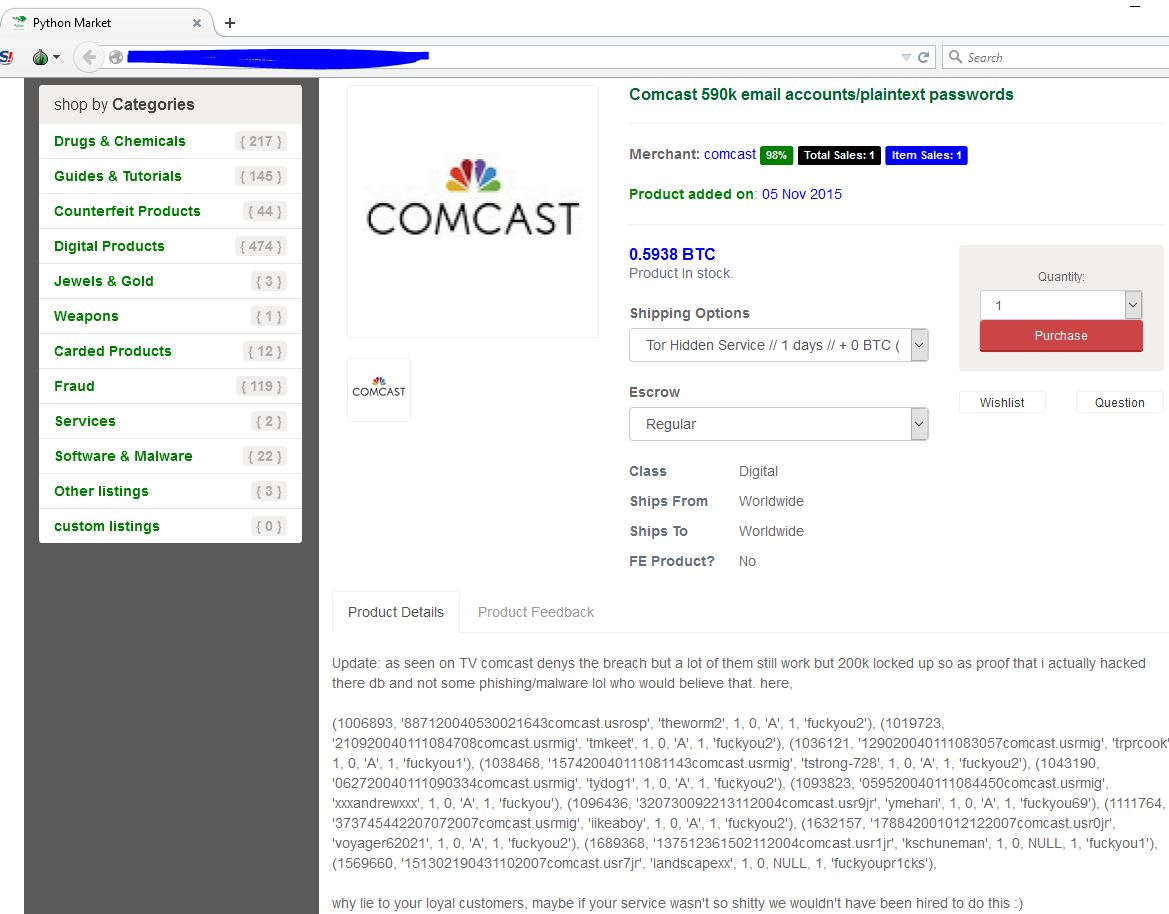Image resolution: width=1169 pixels, height=914 pixels.
Task: Click the Python Market tab favicon
Action: point(19,22)
